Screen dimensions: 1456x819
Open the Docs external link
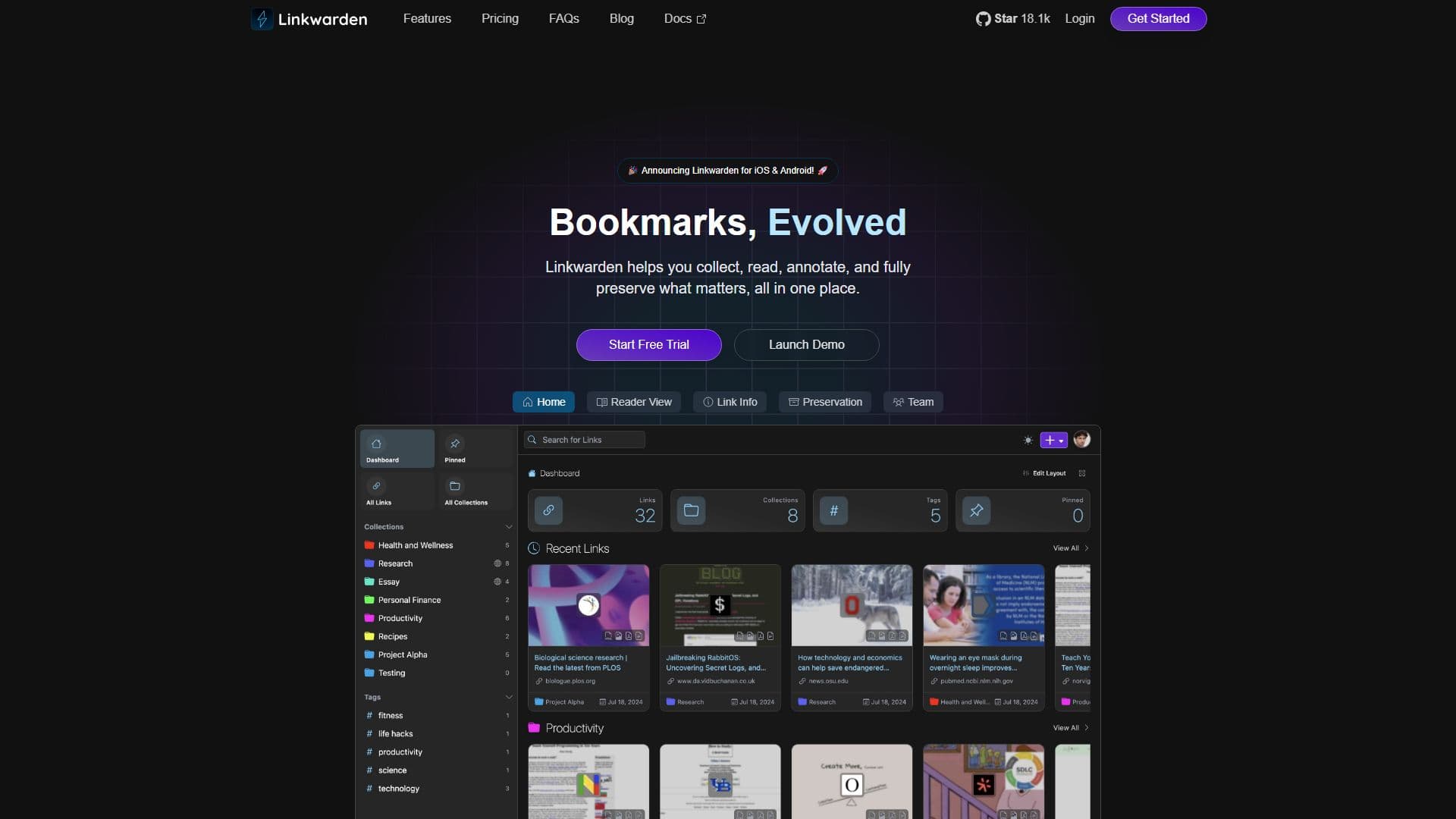point(685,19)
